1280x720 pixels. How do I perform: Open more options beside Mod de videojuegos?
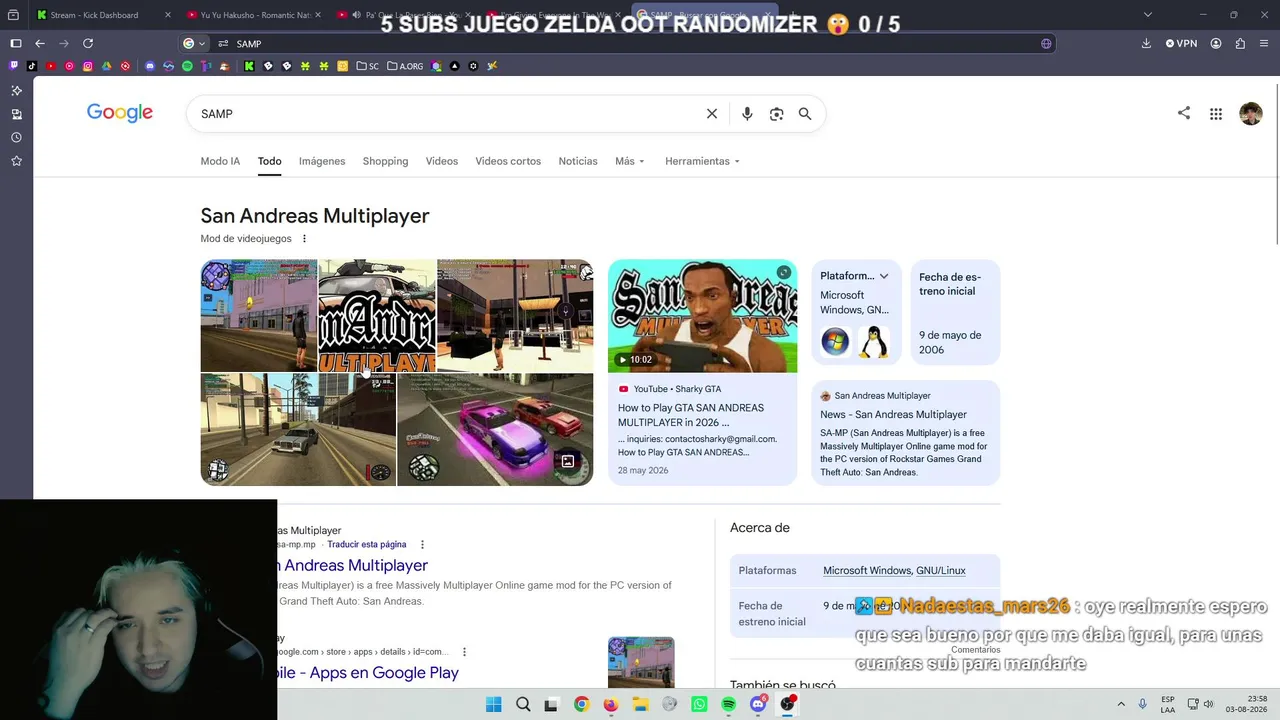pyautogui.click(x=305, y=239)
